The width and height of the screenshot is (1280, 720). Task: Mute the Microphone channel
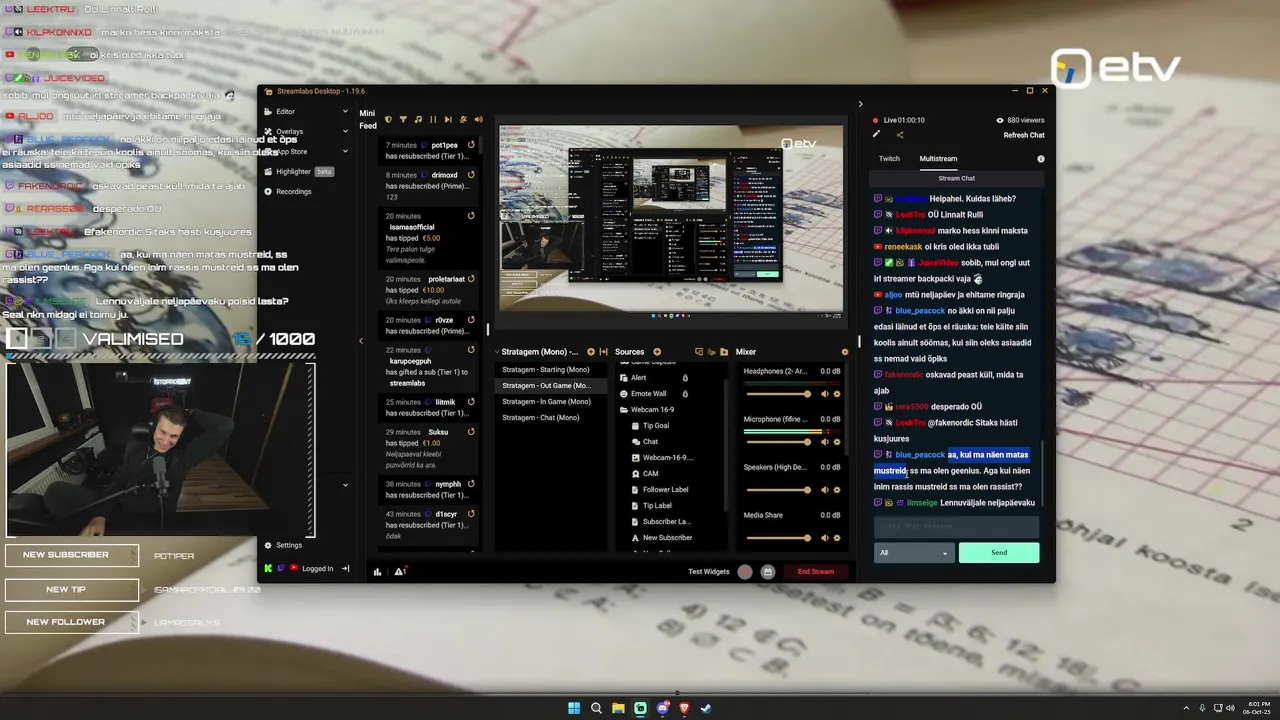click(x=825, y=442)
